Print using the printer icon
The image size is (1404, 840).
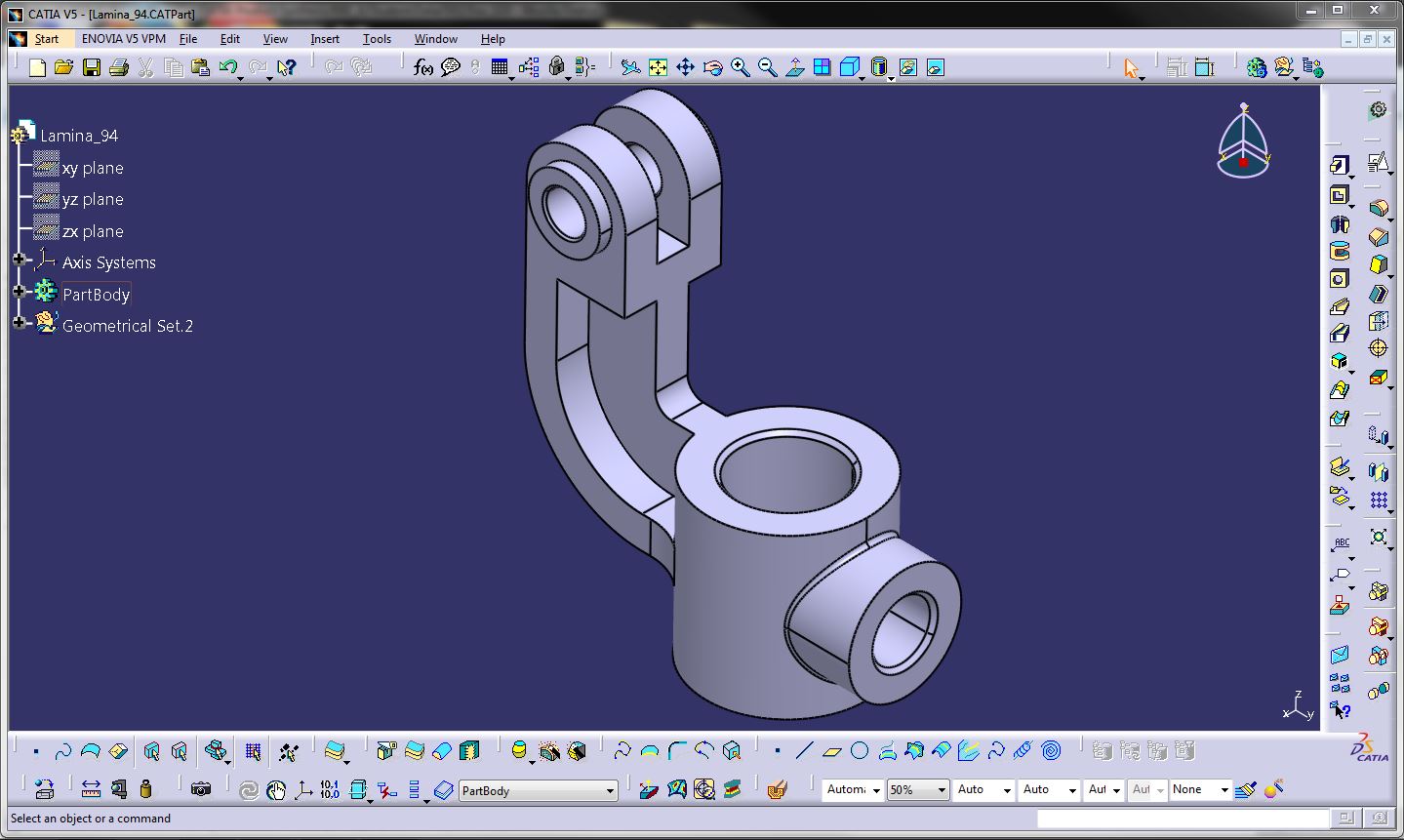tap(119, 67)
